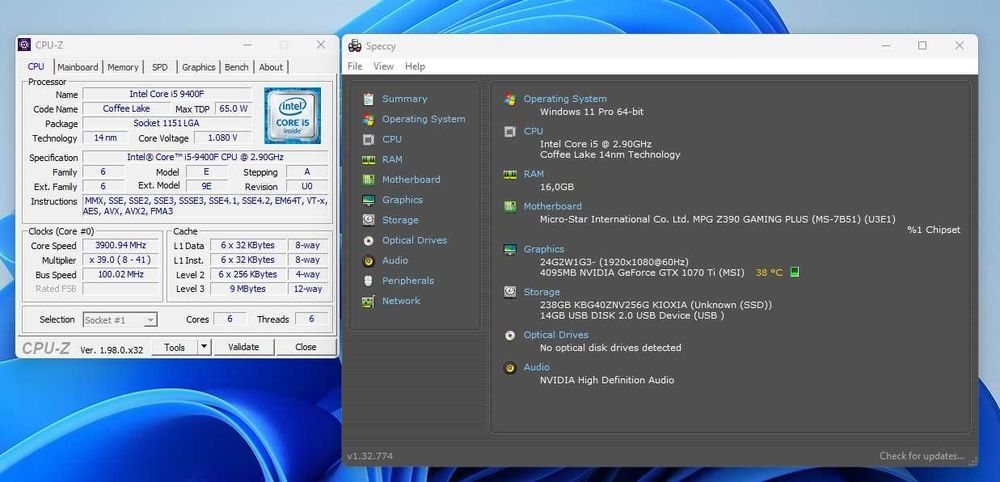
Task: Switch to the Bench tab in CPU-Z
Action: (x=237, y=67)
